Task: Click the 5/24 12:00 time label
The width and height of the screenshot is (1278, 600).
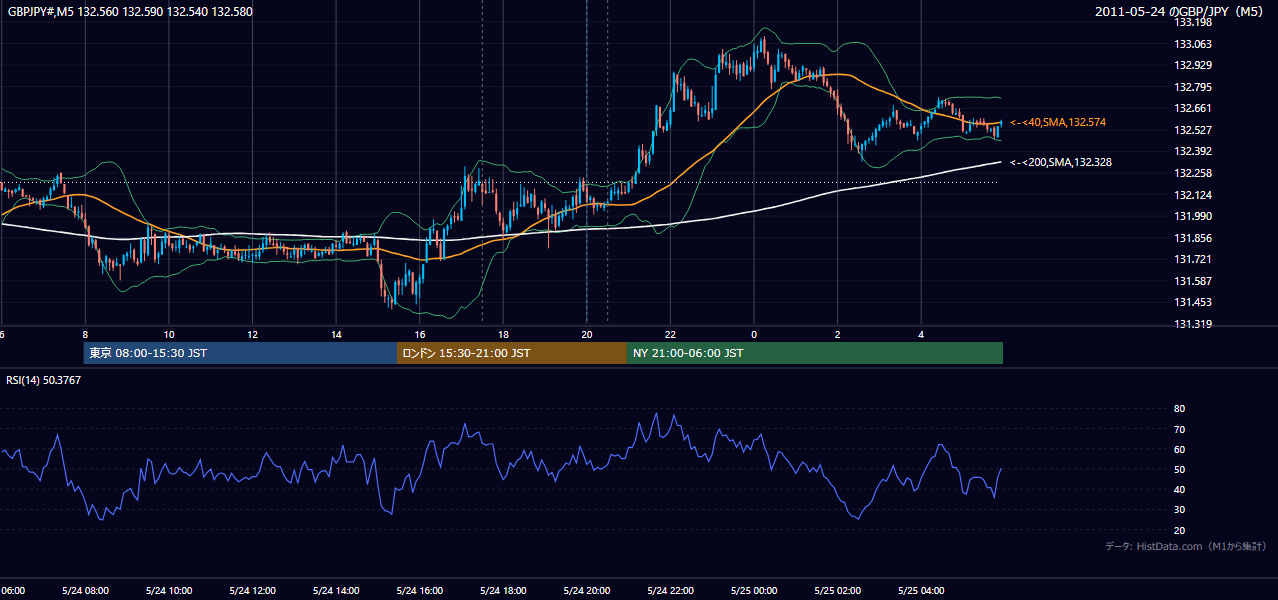Action: (251, 591)
